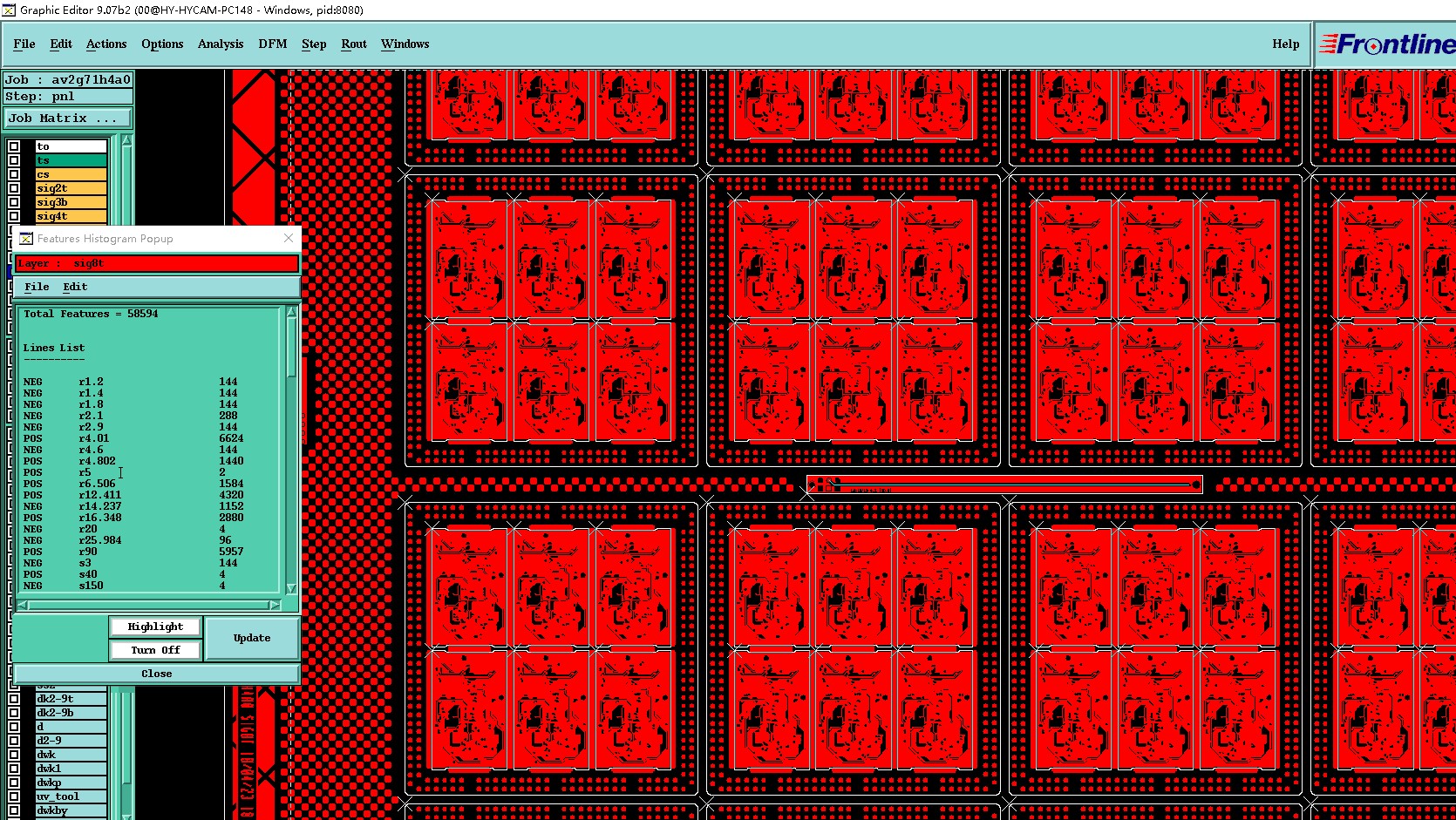The image size is (1456, 820).
Task: Click histogram horizontal scroll left arrow
Action: pyautogui.click(x=23, y=605)
